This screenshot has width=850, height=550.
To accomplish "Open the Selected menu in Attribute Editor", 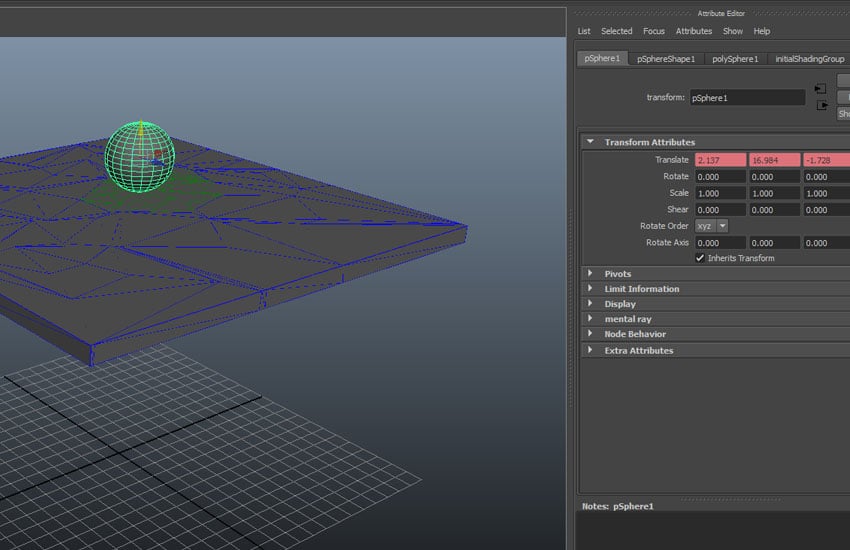I will point(616,31).
